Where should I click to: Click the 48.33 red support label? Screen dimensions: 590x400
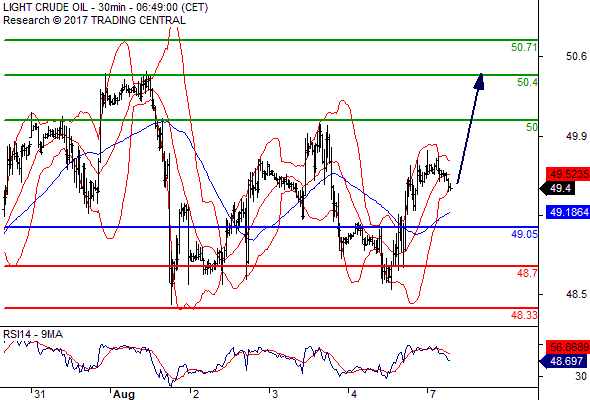coord(524,315)
